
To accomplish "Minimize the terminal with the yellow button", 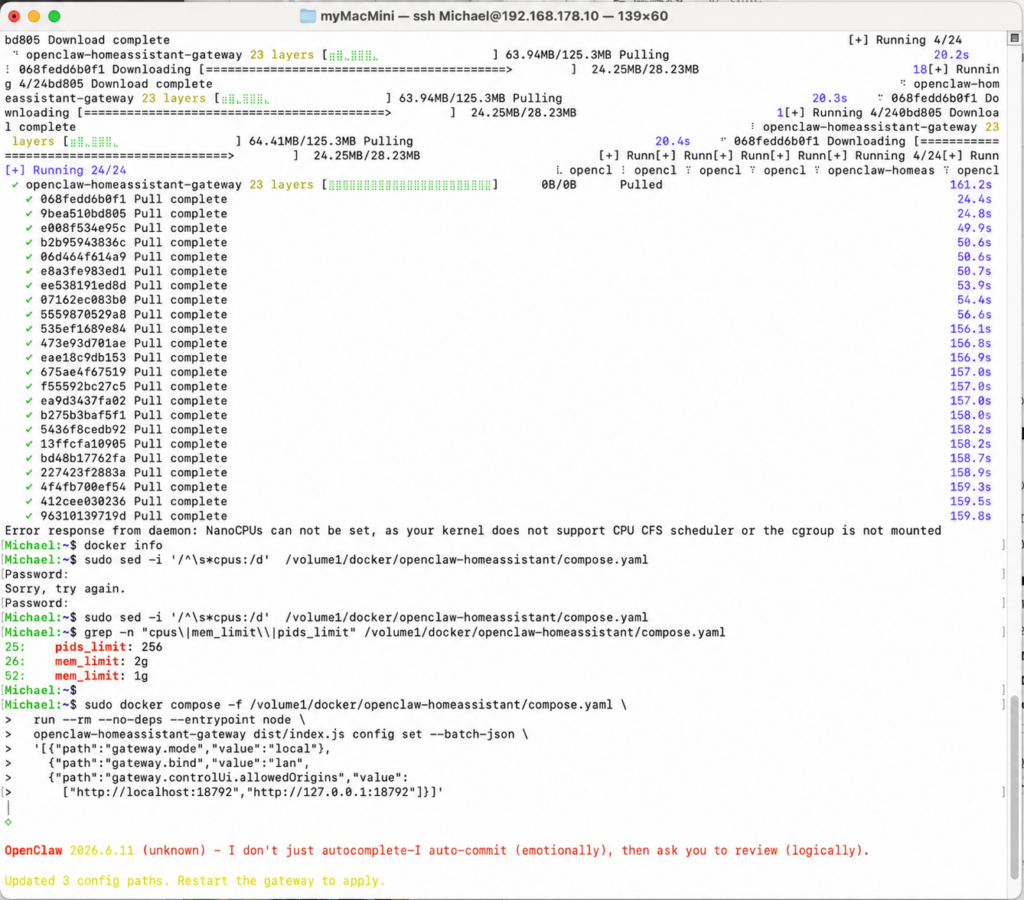I will (34, 16).
